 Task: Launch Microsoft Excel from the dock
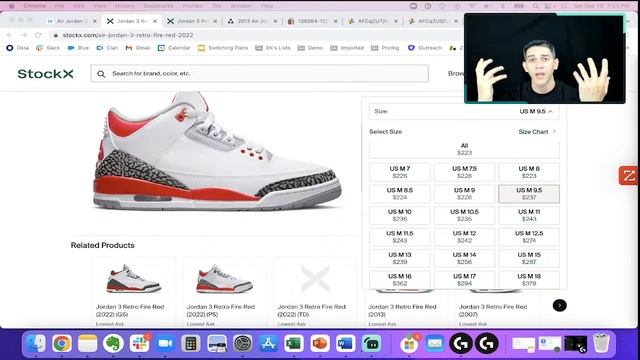pos(294,344)
